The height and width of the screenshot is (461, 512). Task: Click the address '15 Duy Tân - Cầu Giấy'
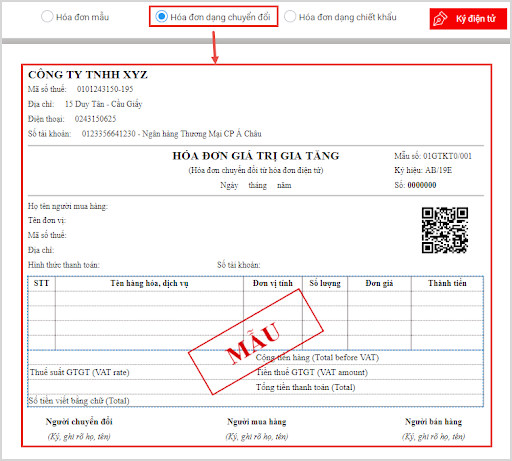point(104,104)
